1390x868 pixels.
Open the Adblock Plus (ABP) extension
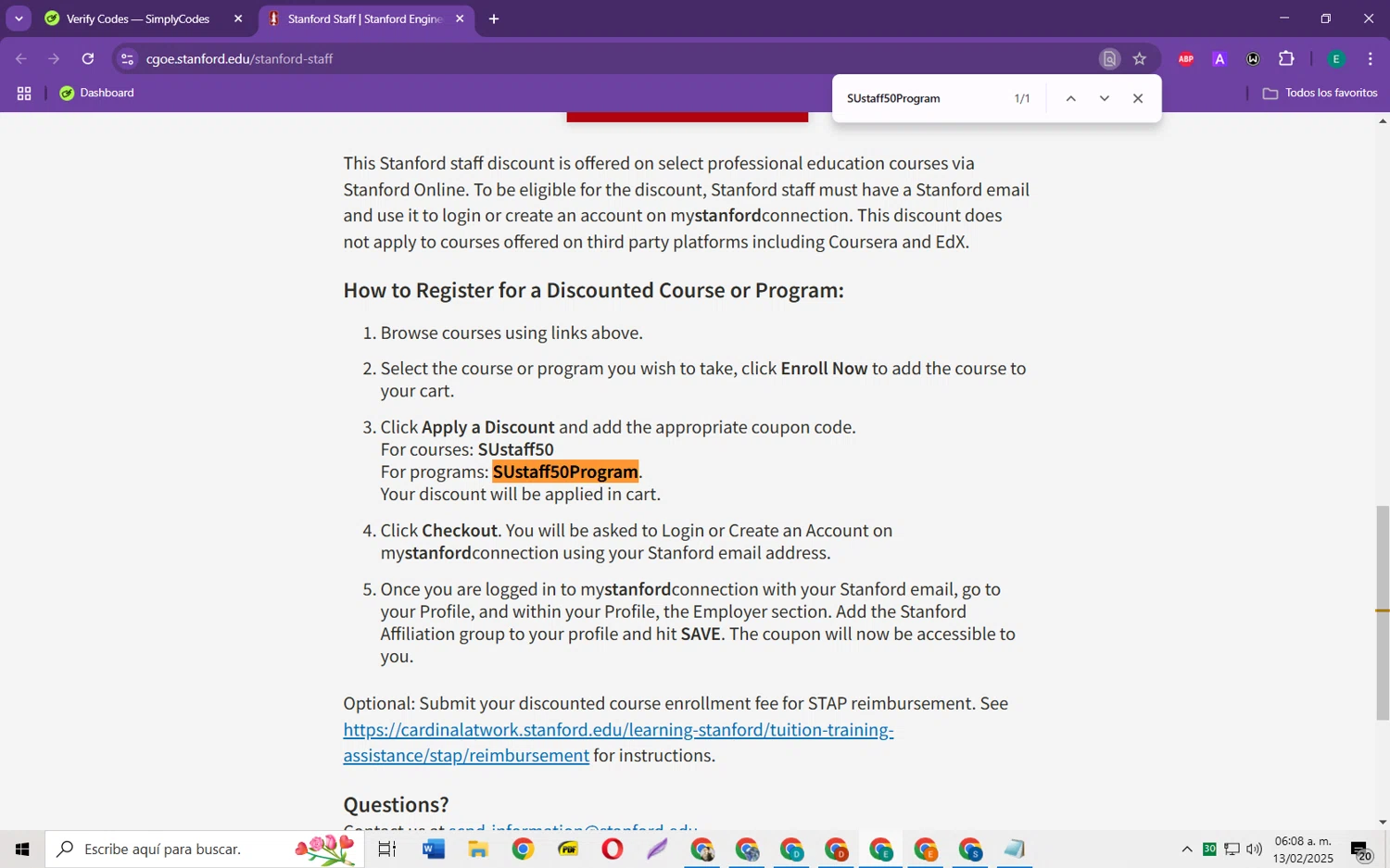click(x=1186, y=58)
